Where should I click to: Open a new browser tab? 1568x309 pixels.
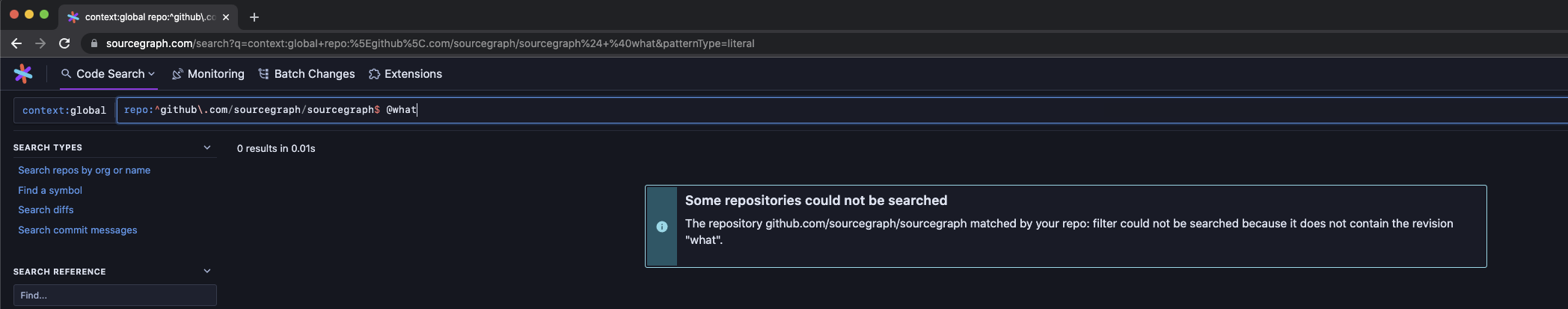tap(254, 17)
